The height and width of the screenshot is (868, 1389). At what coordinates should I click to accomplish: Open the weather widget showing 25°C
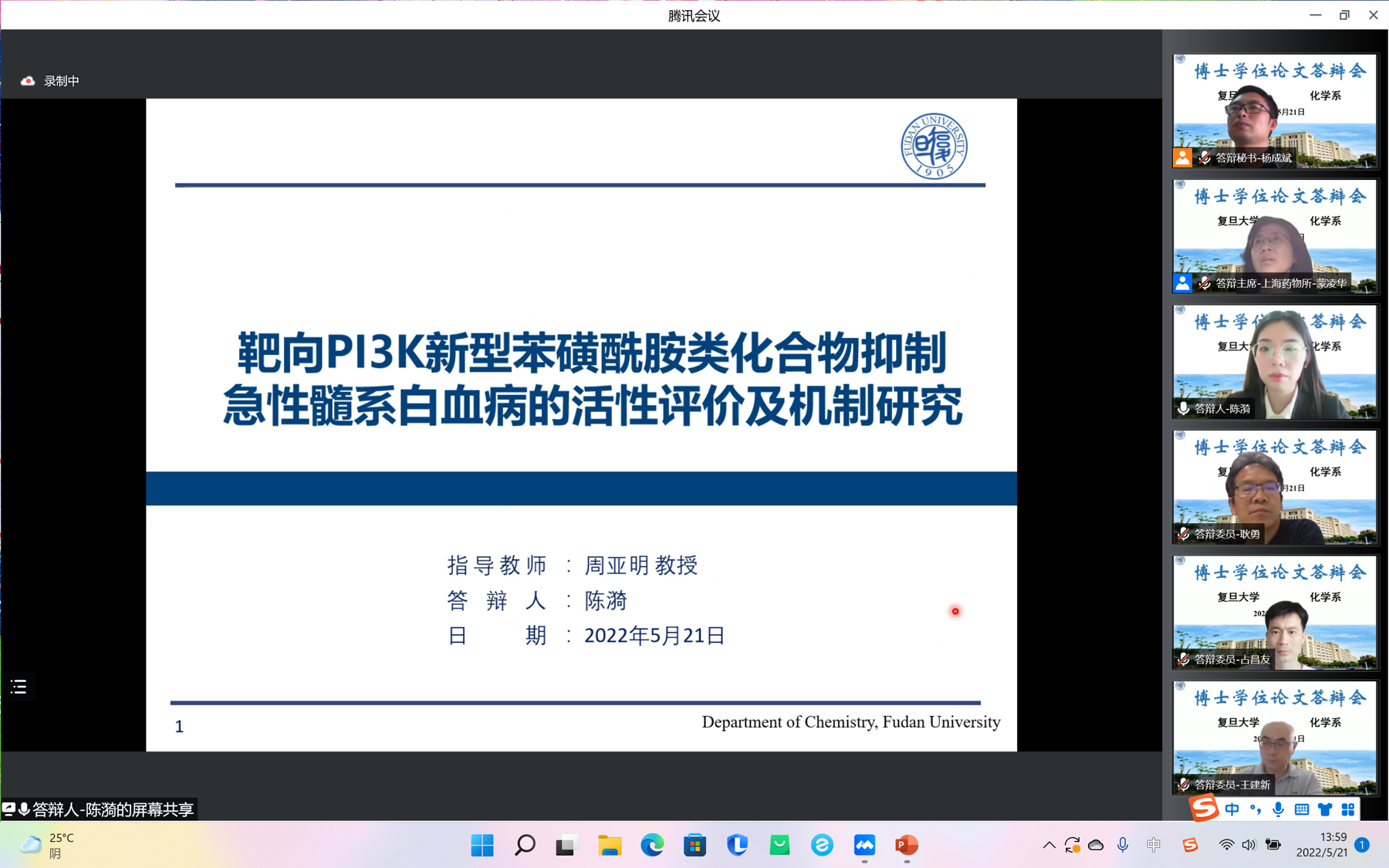[x=48, y=845]
